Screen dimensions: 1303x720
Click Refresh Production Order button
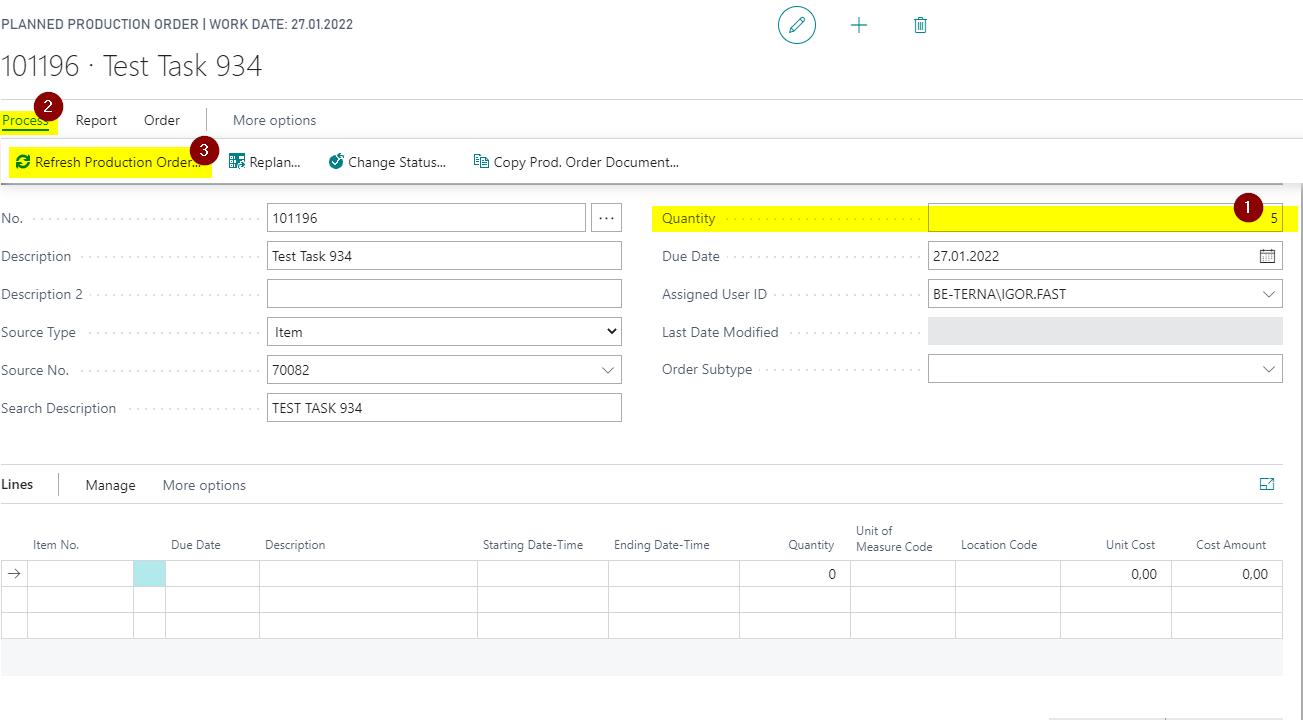pyautogui.click(x=108, y=162)
